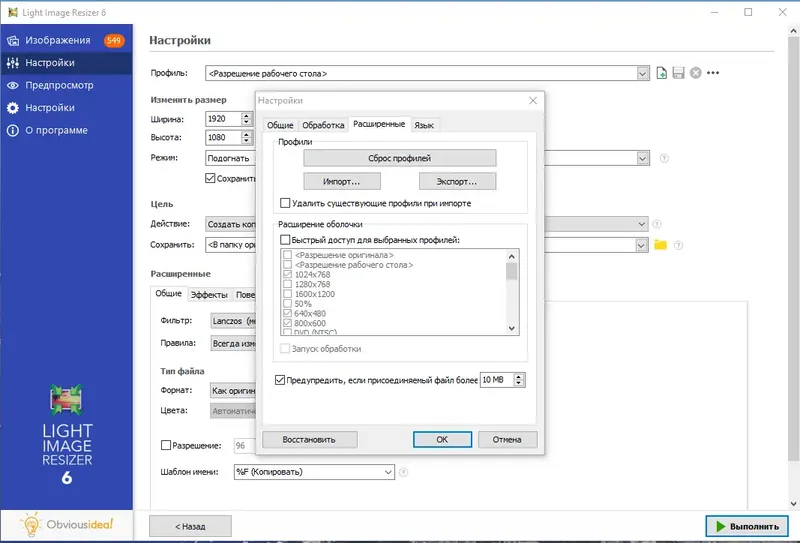Click the Экспорт... button
This screenshot has width=800, height=543.
tap(457, 182)
